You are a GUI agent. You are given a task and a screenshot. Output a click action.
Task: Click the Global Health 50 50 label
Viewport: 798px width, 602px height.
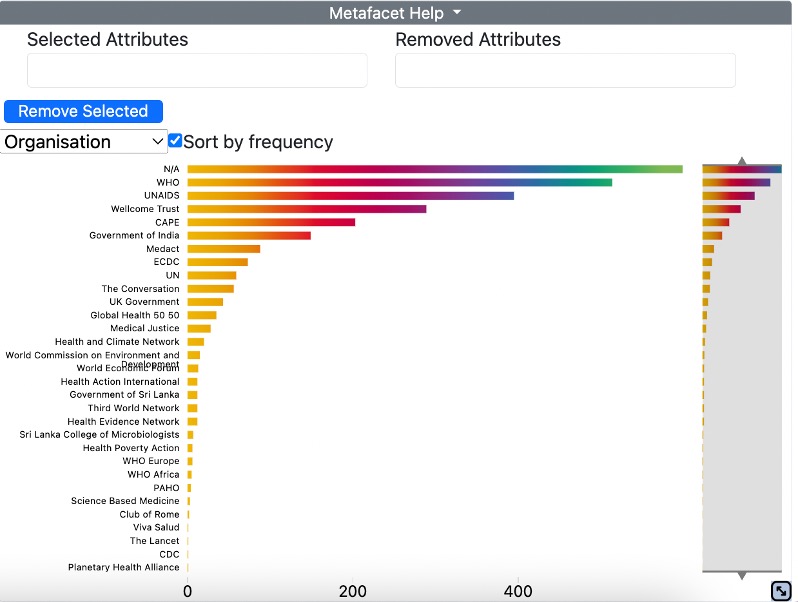135,315
